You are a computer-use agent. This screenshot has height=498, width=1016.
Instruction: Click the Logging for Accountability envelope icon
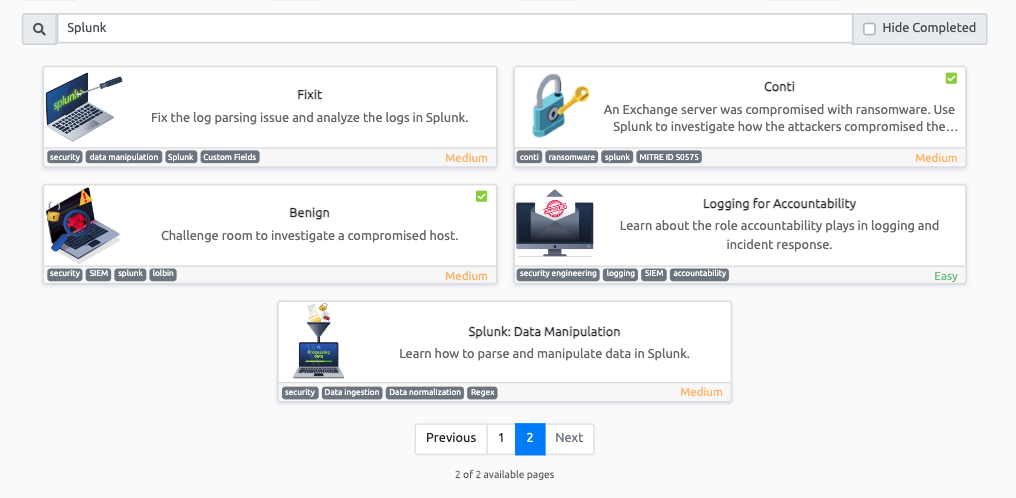pos(555,225)
